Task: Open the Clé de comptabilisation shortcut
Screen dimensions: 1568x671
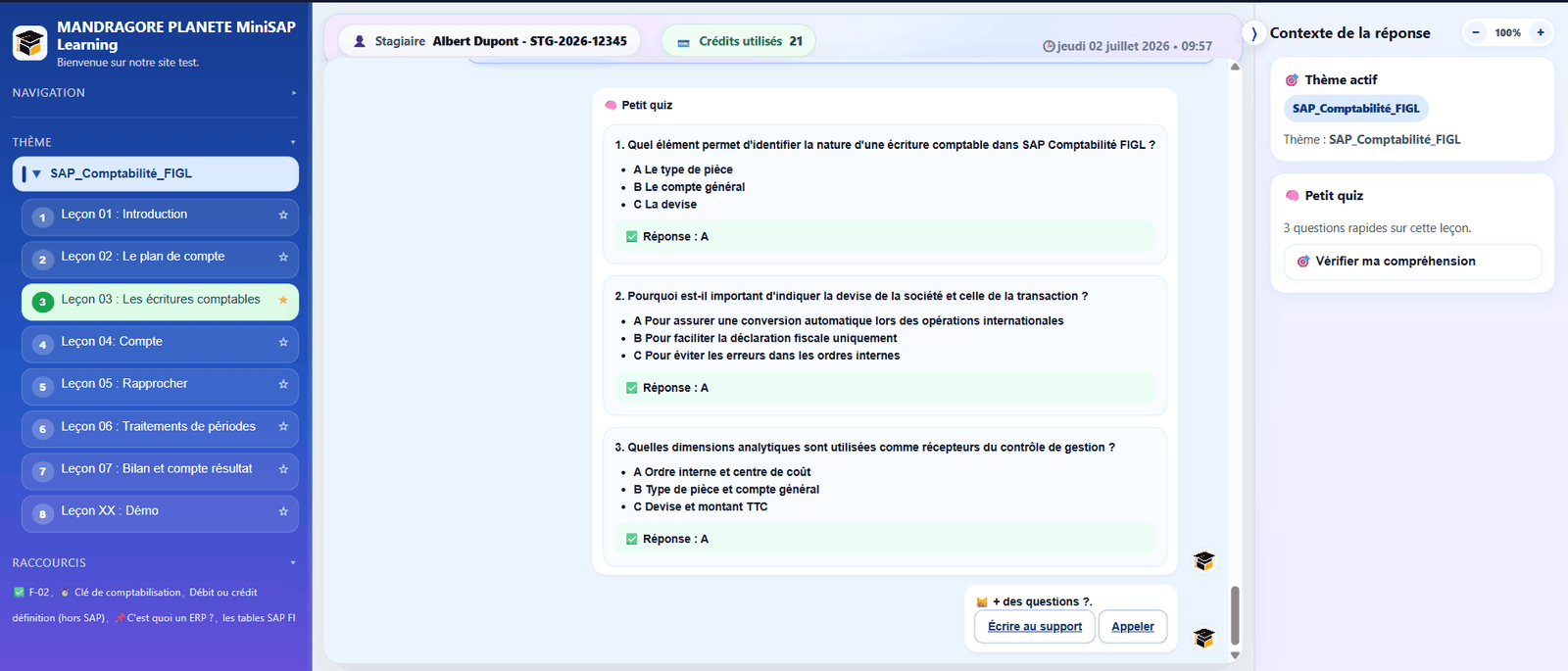Action: coord(127,593)
